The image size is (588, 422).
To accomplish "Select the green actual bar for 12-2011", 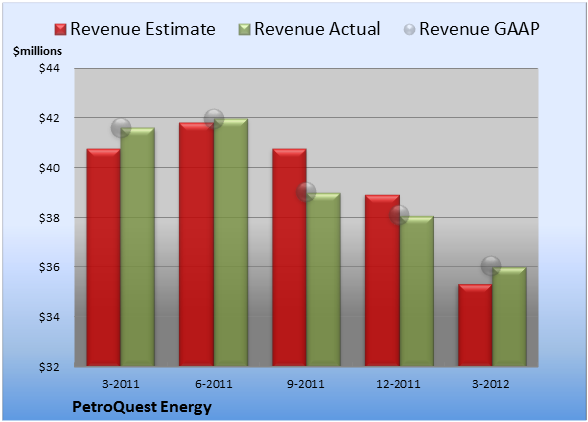I will pos(416,291).
